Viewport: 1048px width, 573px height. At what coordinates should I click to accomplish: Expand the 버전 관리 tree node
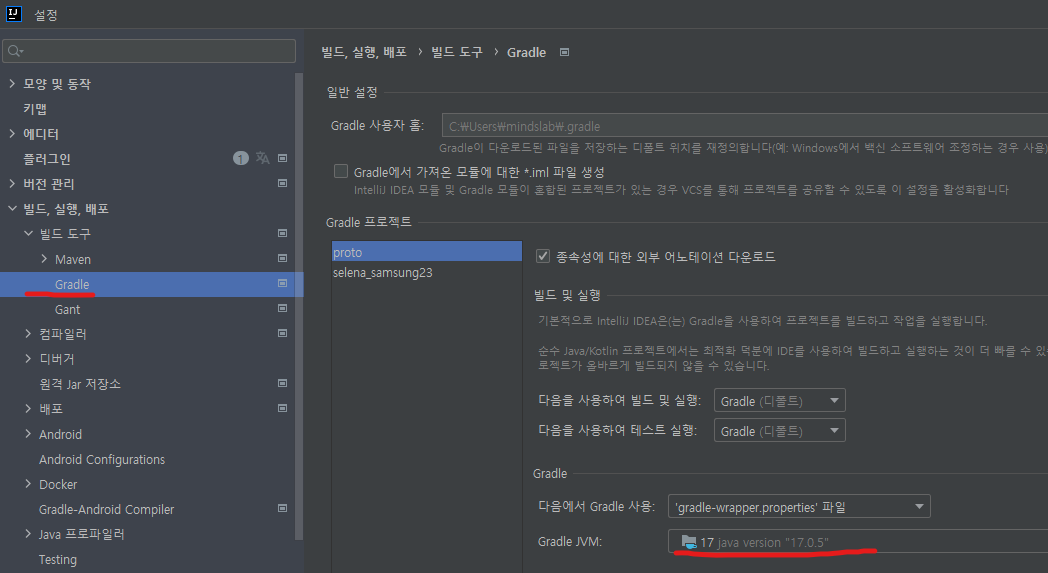12,183
